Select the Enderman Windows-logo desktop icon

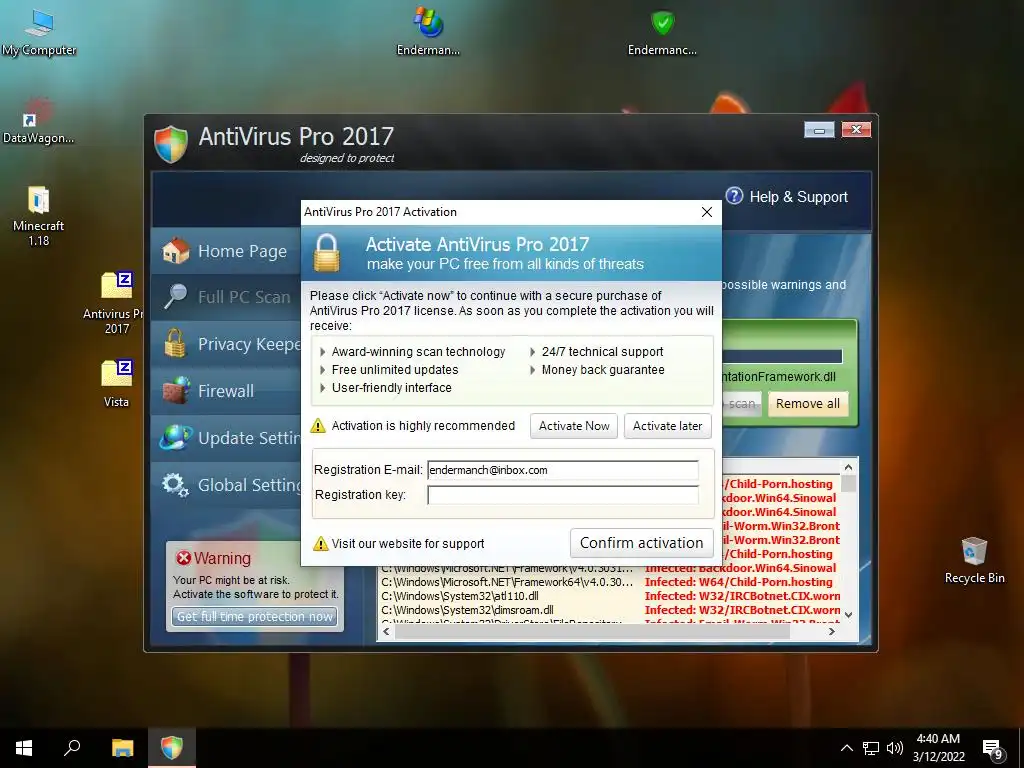point(428,31)
